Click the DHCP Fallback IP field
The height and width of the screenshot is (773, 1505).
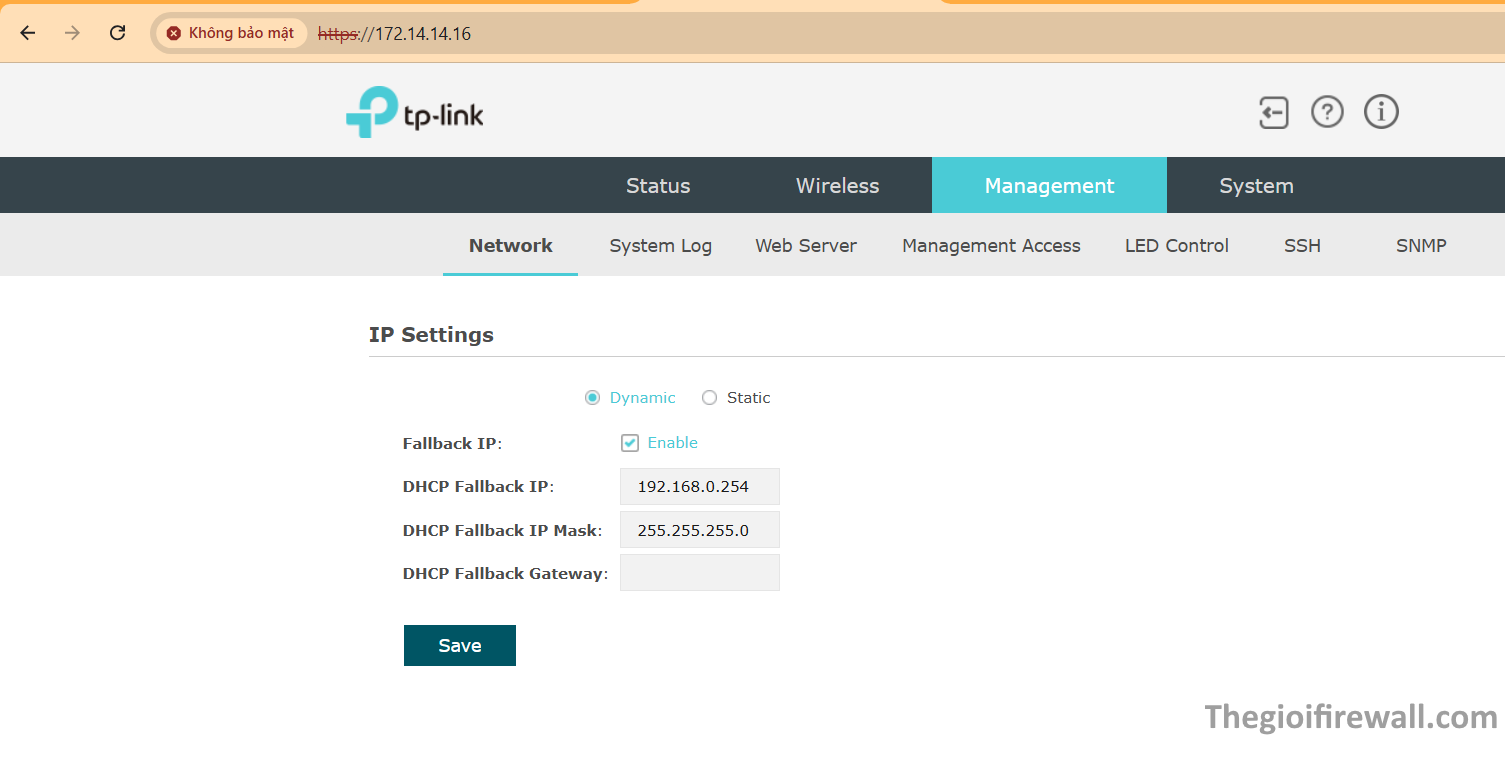point(699,487)
